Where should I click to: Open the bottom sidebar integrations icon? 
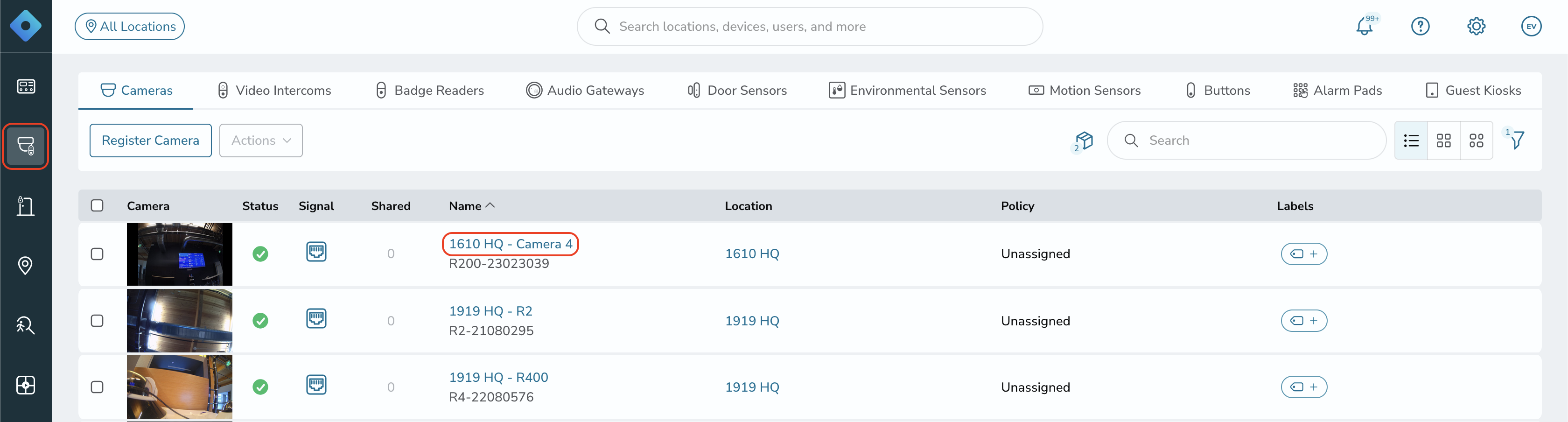point(26,385)
